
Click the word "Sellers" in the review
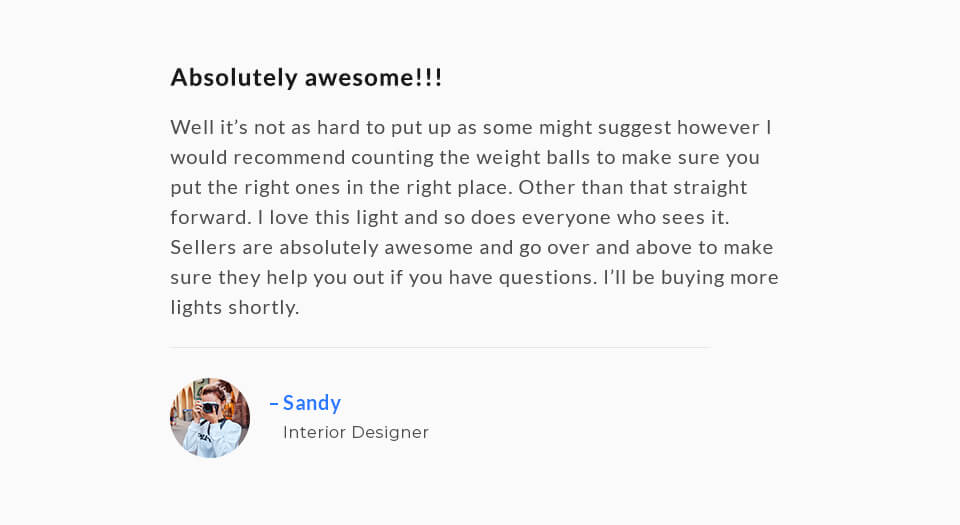(x=203, y=248)
